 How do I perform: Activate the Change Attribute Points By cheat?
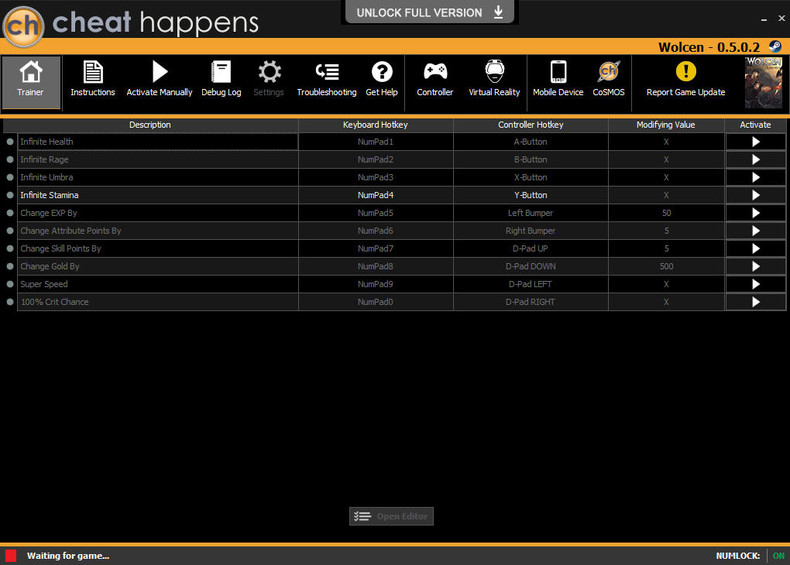pyautogui.click(x=755, y=231)
